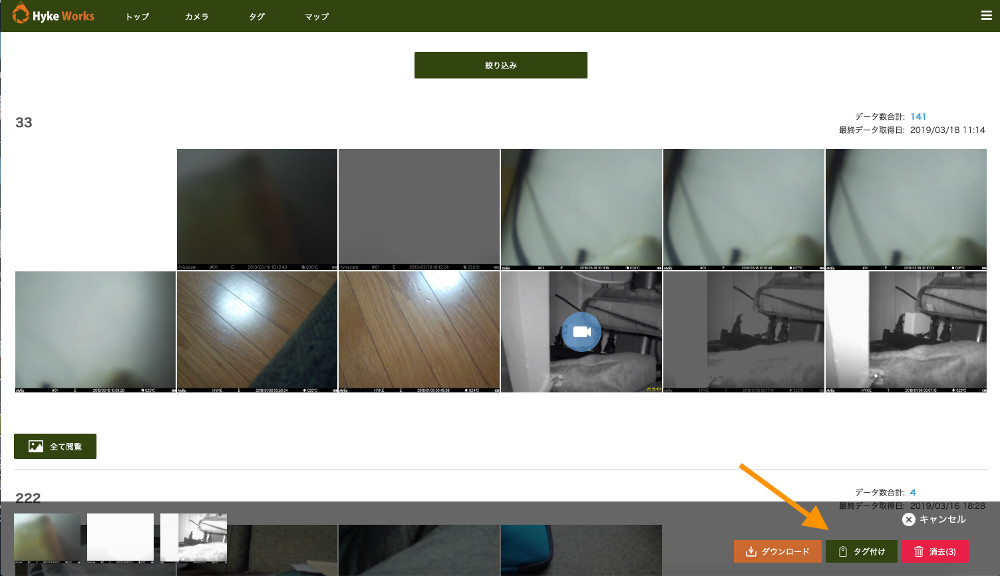Click the red 消去(3) delete button

point(935,551)
